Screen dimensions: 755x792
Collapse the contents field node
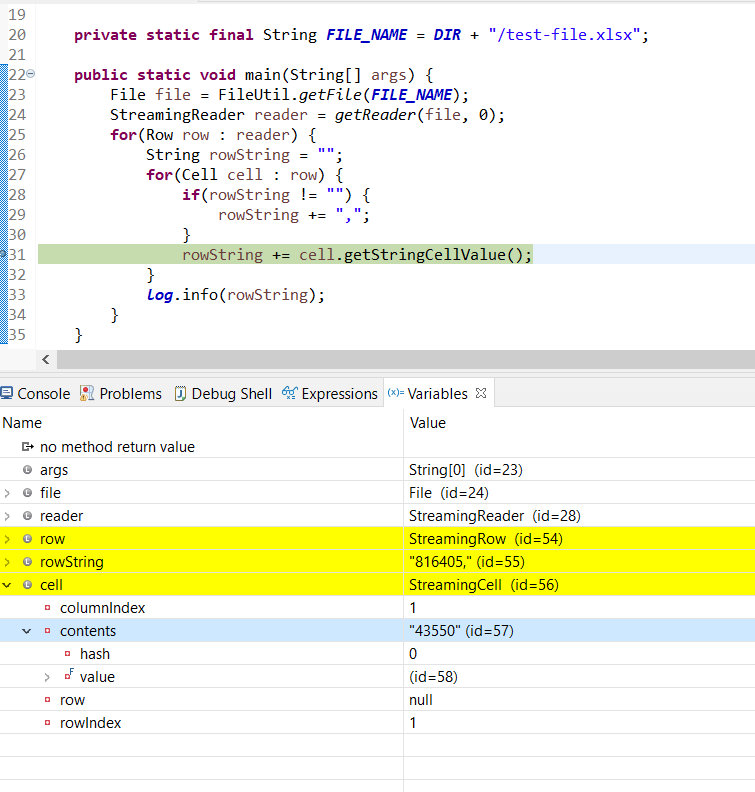27,631
